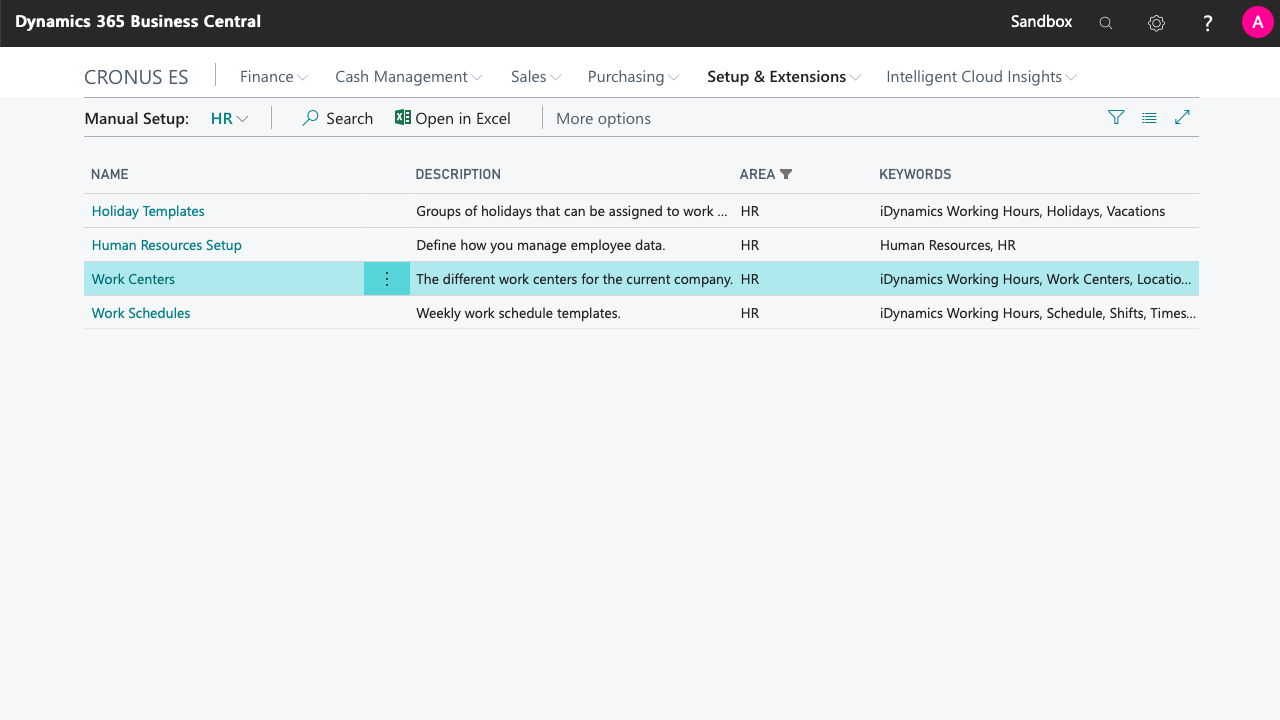Click the avatar icon in top right

click(x=1257, y=22)
